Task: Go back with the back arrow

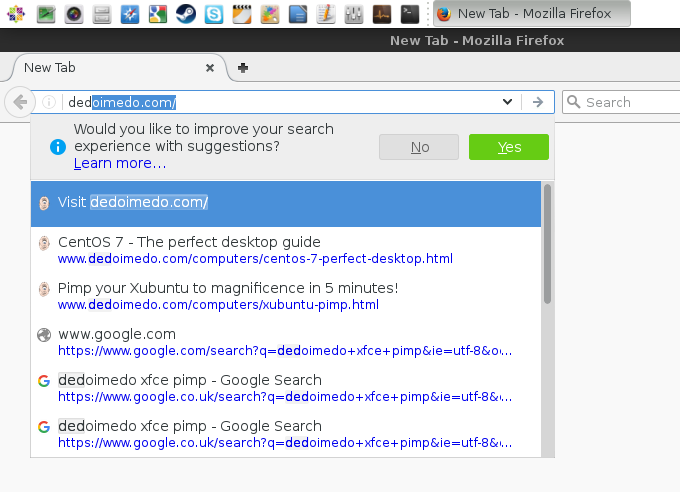Action: click(20, 102)
